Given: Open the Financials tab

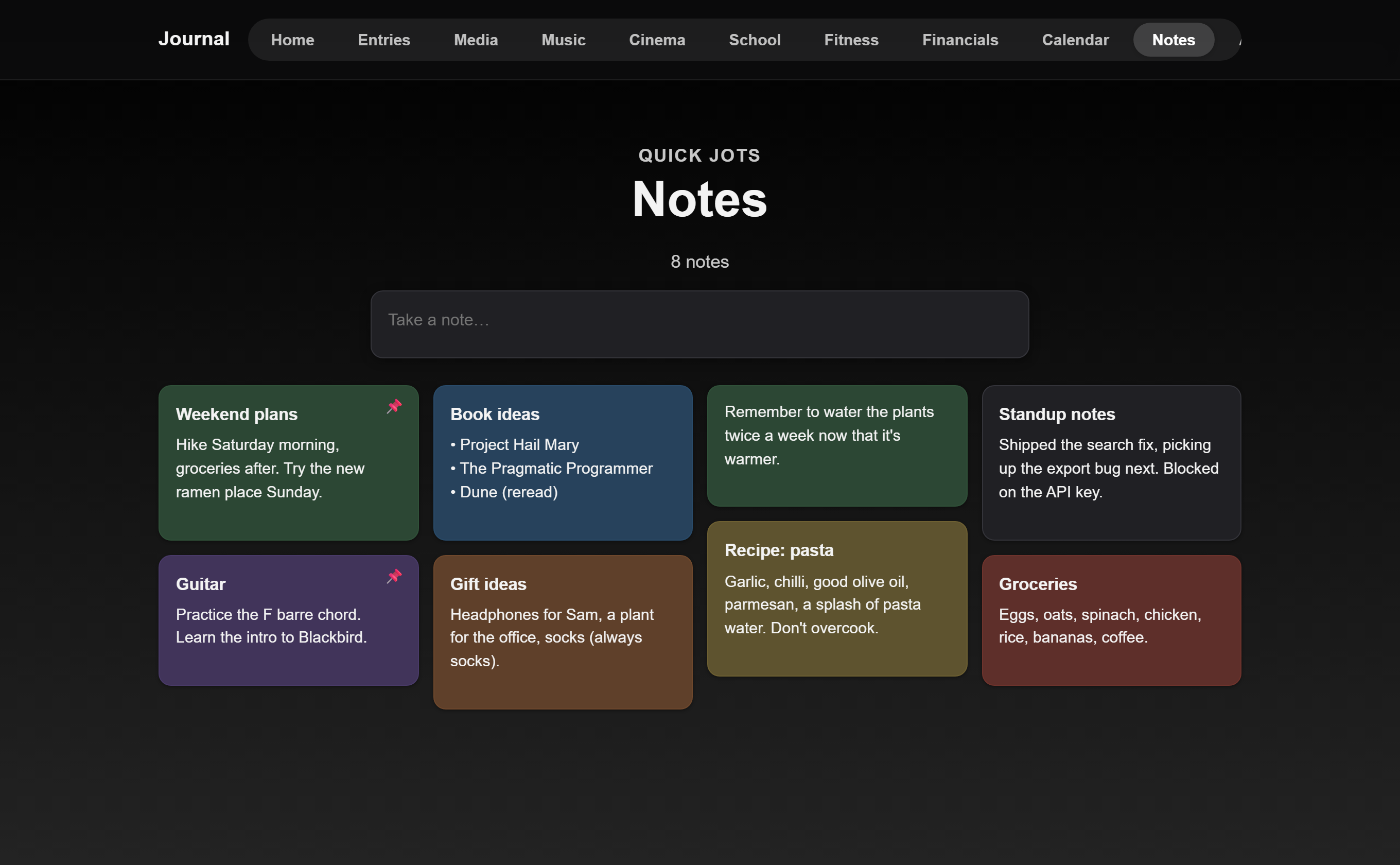Looking at the screenshot, I should pyautogui.click(x=960, y=40).
